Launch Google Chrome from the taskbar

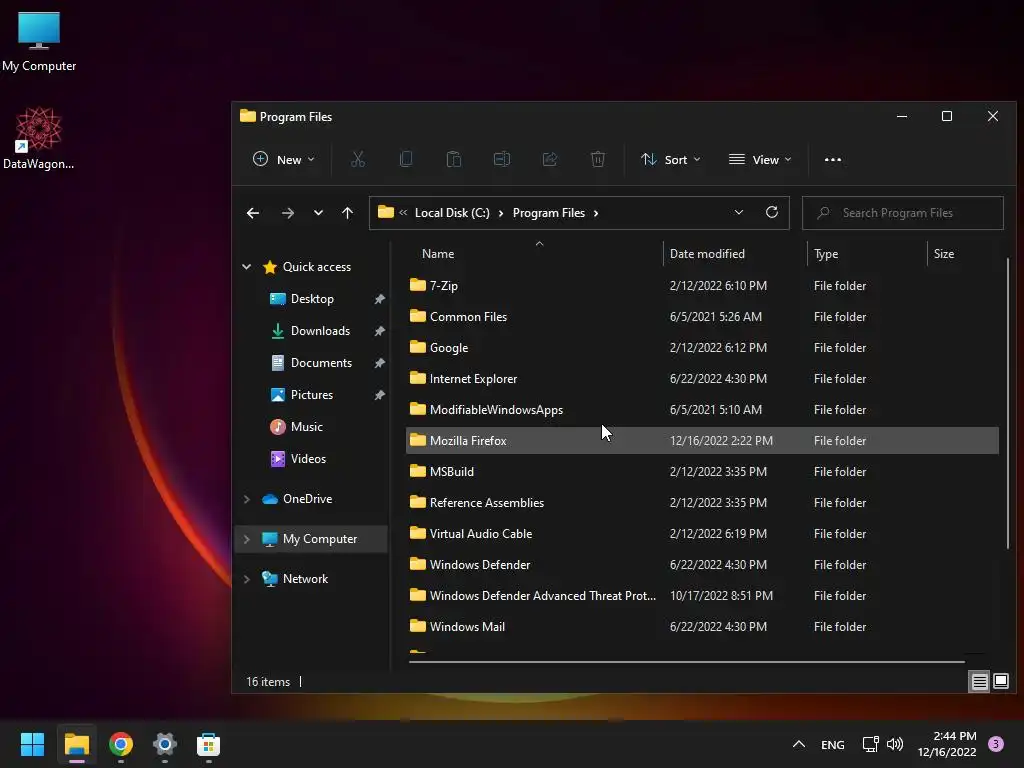click(x=121, y=744)
